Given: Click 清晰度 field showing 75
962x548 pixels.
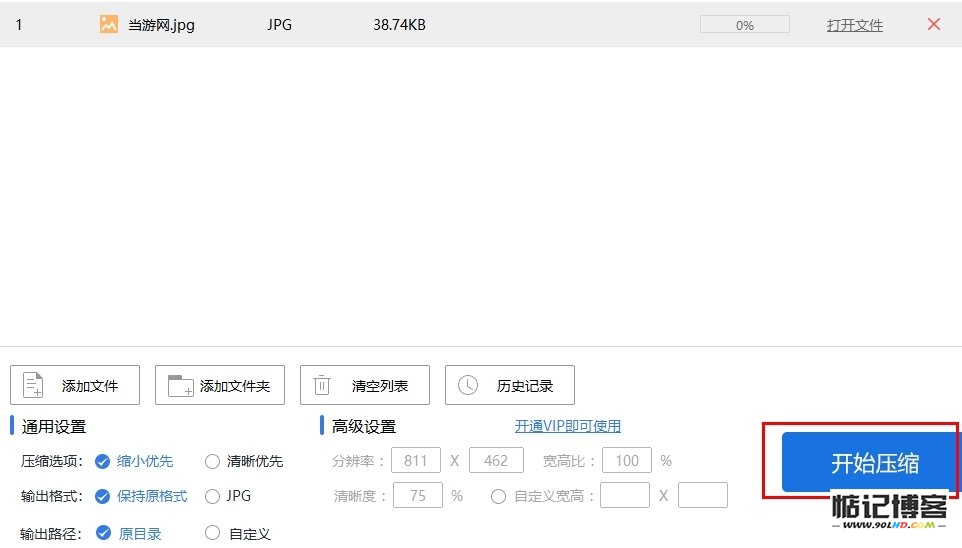Looking at the screenshot, I should click(418, 495).
